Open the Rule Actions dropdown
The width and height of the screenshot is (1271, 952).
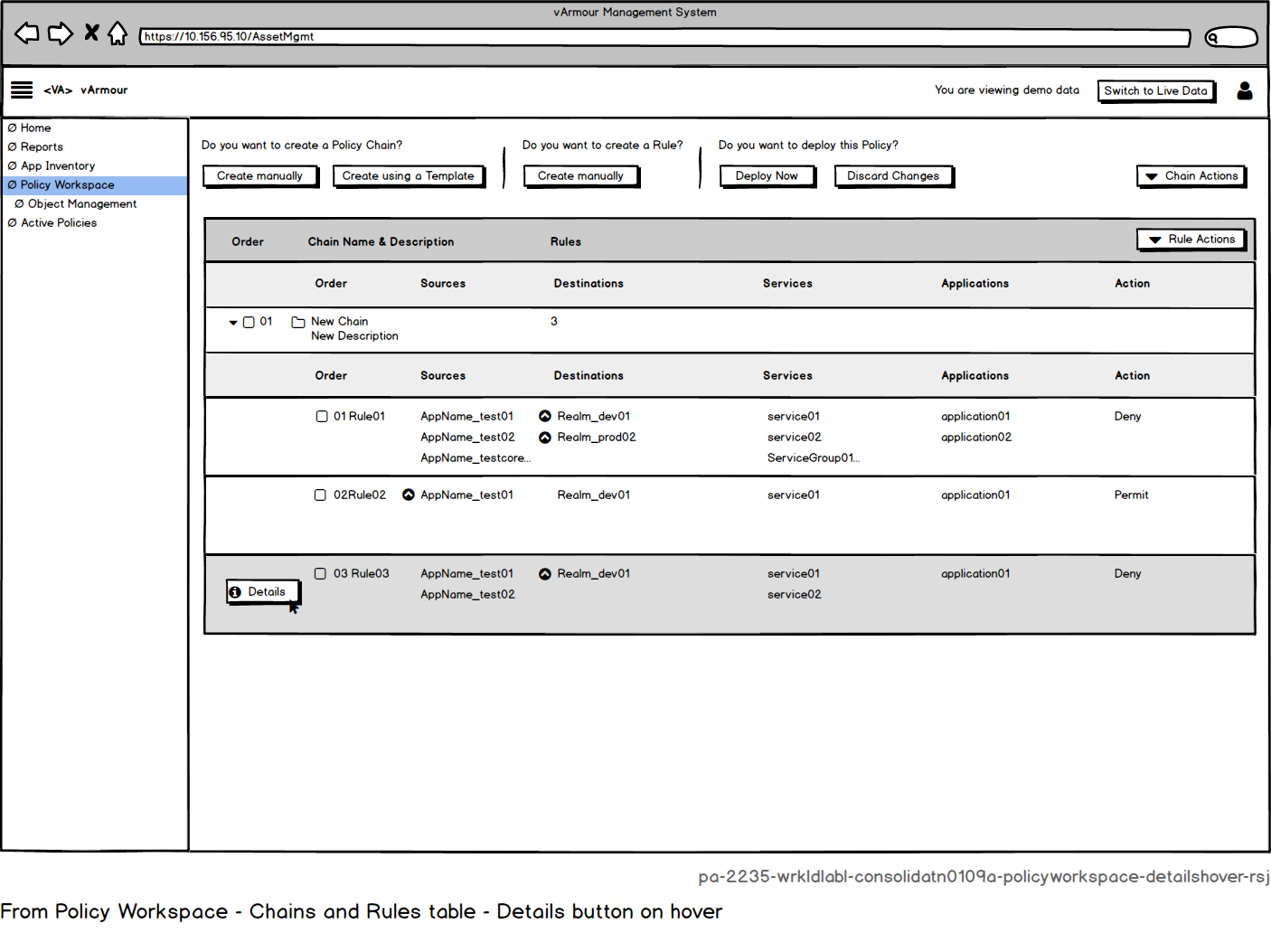tap(1191, 240)
